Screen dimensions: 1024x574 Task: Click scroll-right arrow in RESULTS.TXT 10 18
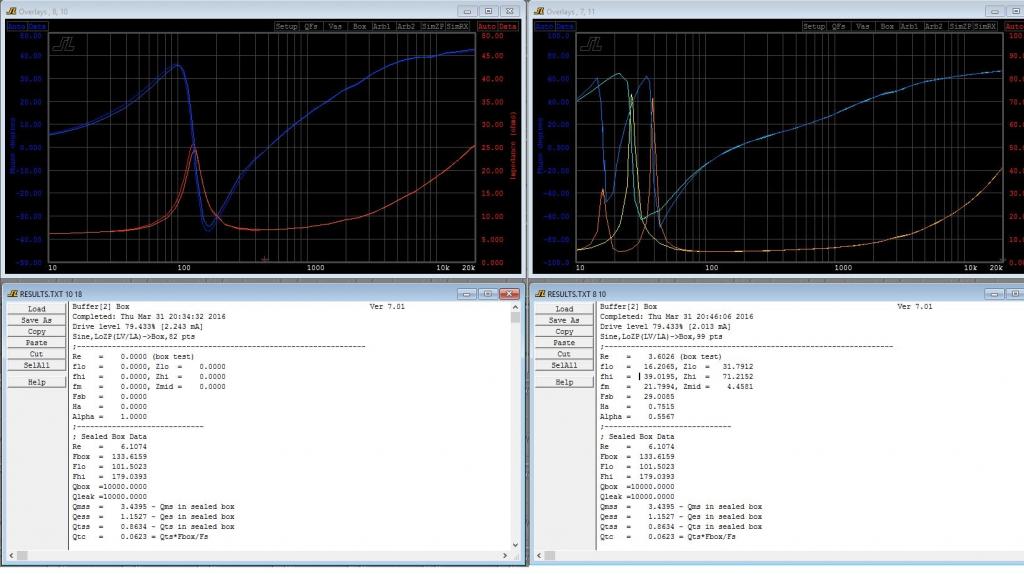(x=505, y=555)
